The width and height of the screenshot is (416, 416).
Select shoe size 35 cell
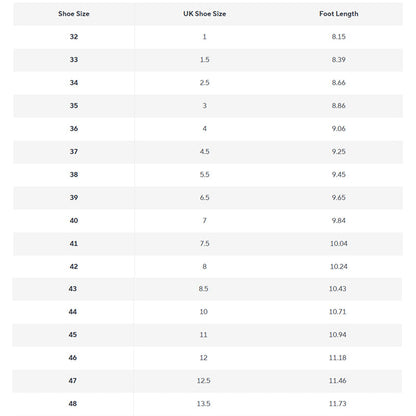pos(74,106)
